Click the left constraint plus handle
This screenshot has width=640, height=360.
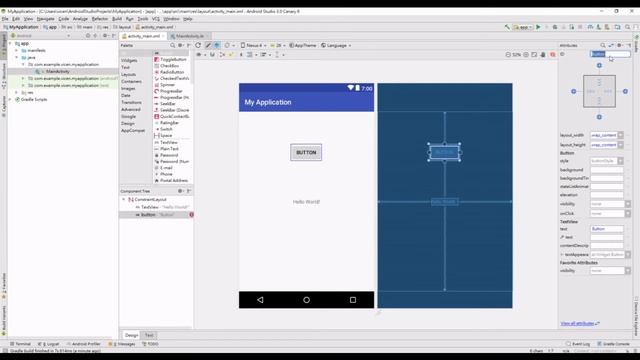click(x=573, y=91)
